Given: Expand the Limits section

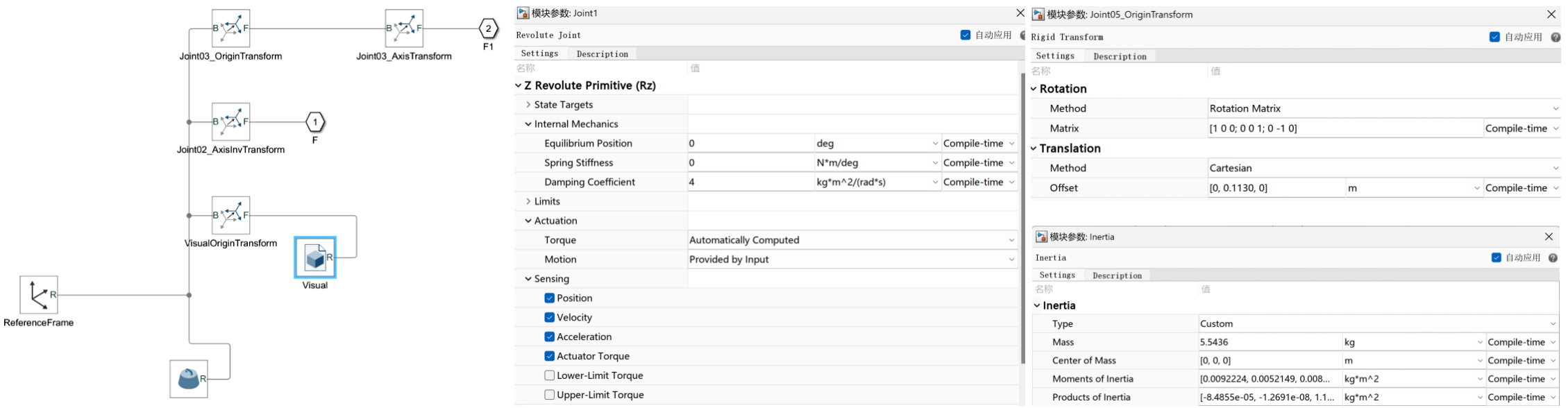Looking at the screenshot, I should click(528, 201).
